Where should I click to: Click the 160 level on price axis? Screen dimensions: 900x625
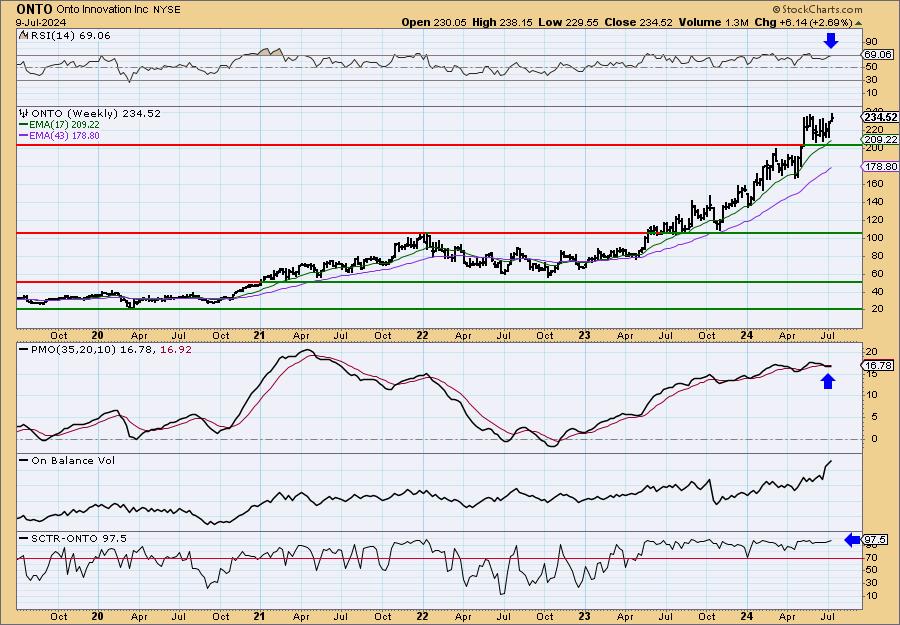(874, 184)
